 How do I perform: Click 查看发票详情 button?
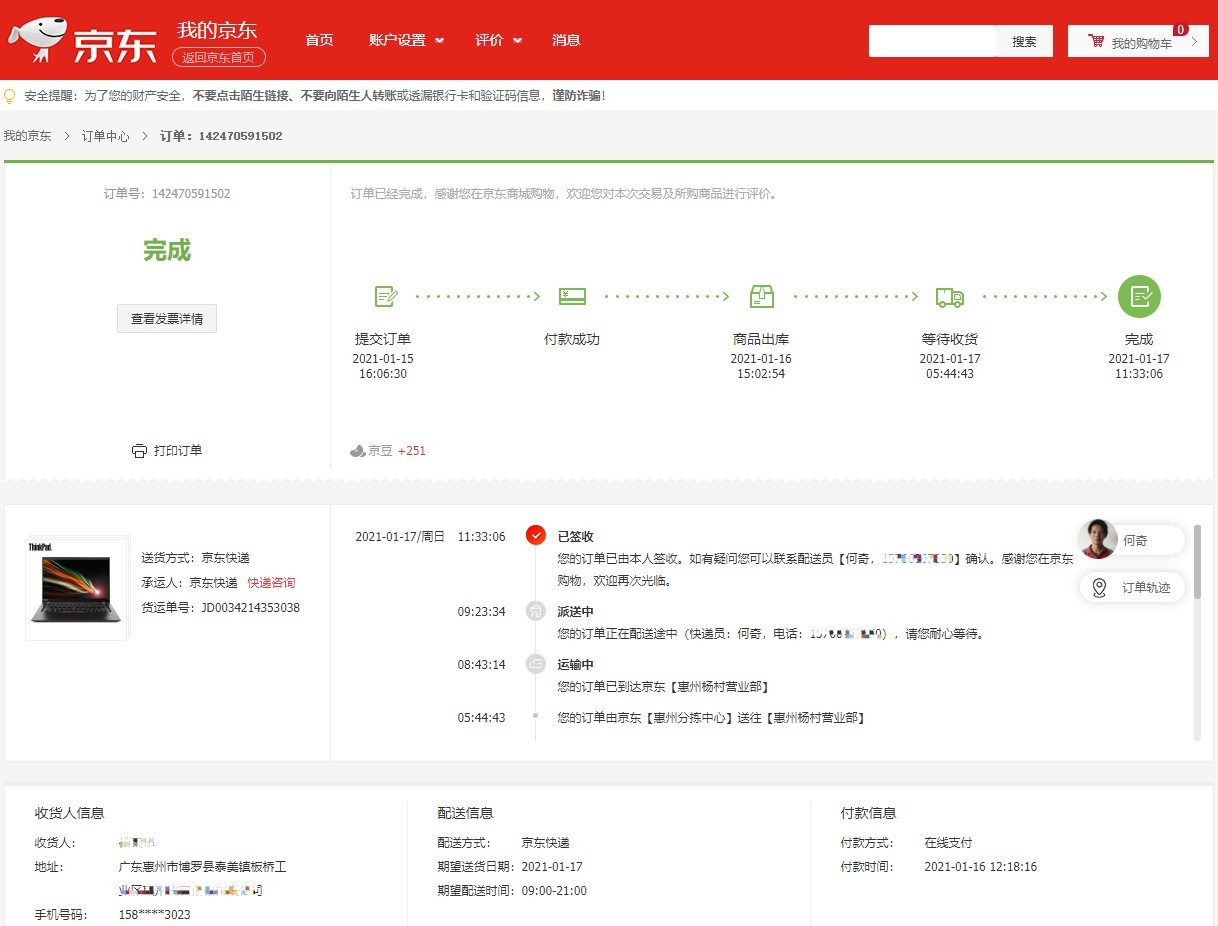167,319
